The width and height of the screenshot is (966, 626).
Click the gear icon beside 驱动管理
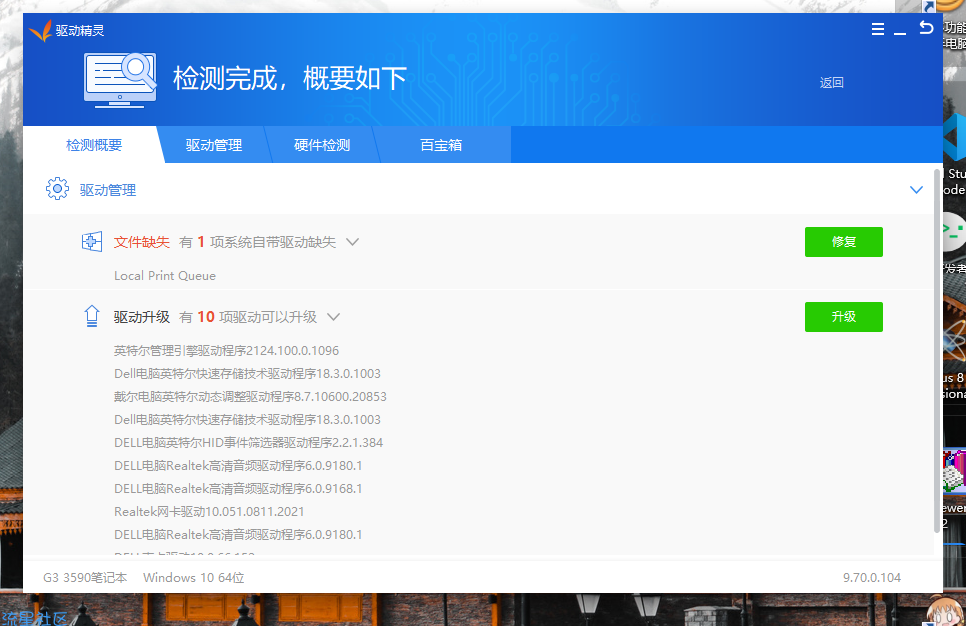[57, 189]
